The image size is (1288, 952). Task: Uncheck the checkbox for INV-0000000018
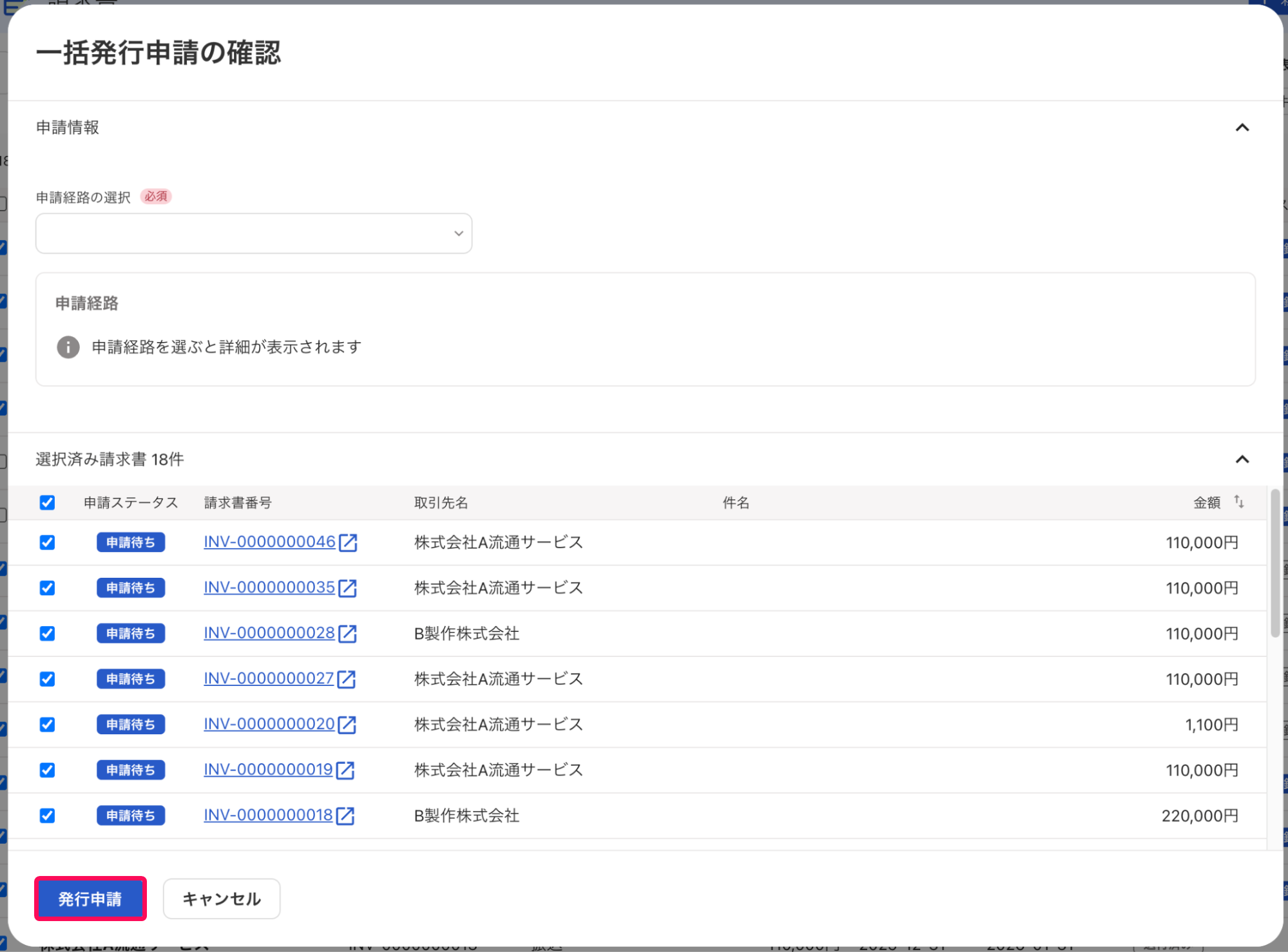pos(47,815)
